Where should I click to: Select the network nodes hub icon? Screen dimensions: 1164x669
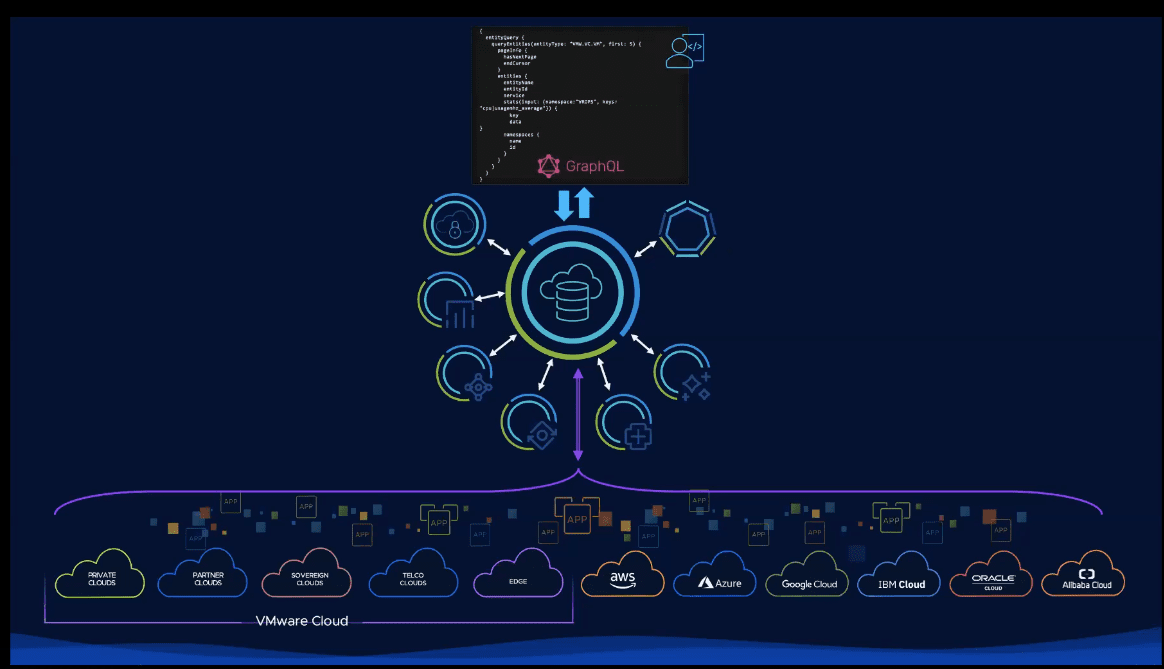pos(465,373)
